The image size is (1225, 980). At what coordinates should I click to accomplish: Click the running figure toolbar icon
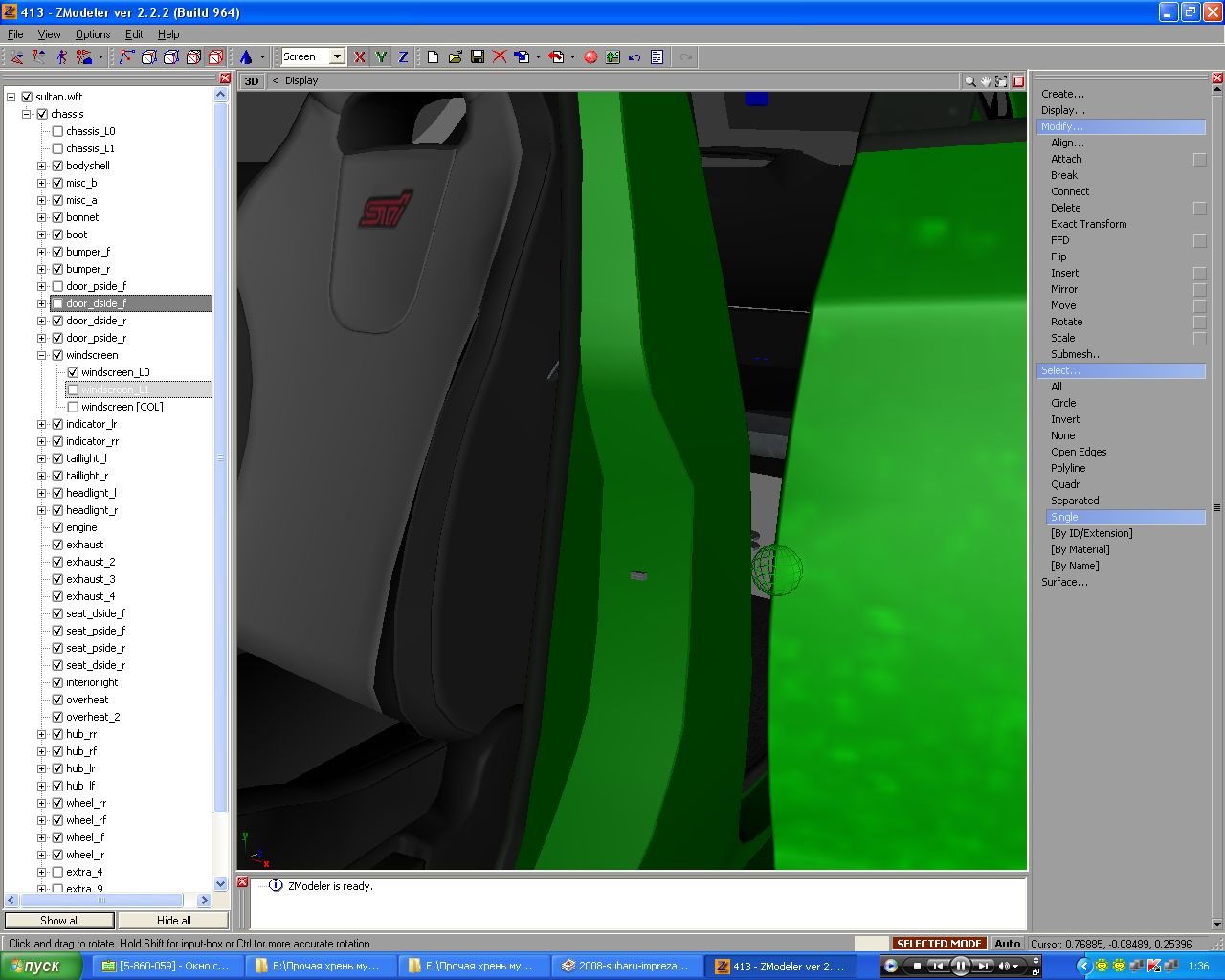[x=61, y=57]
